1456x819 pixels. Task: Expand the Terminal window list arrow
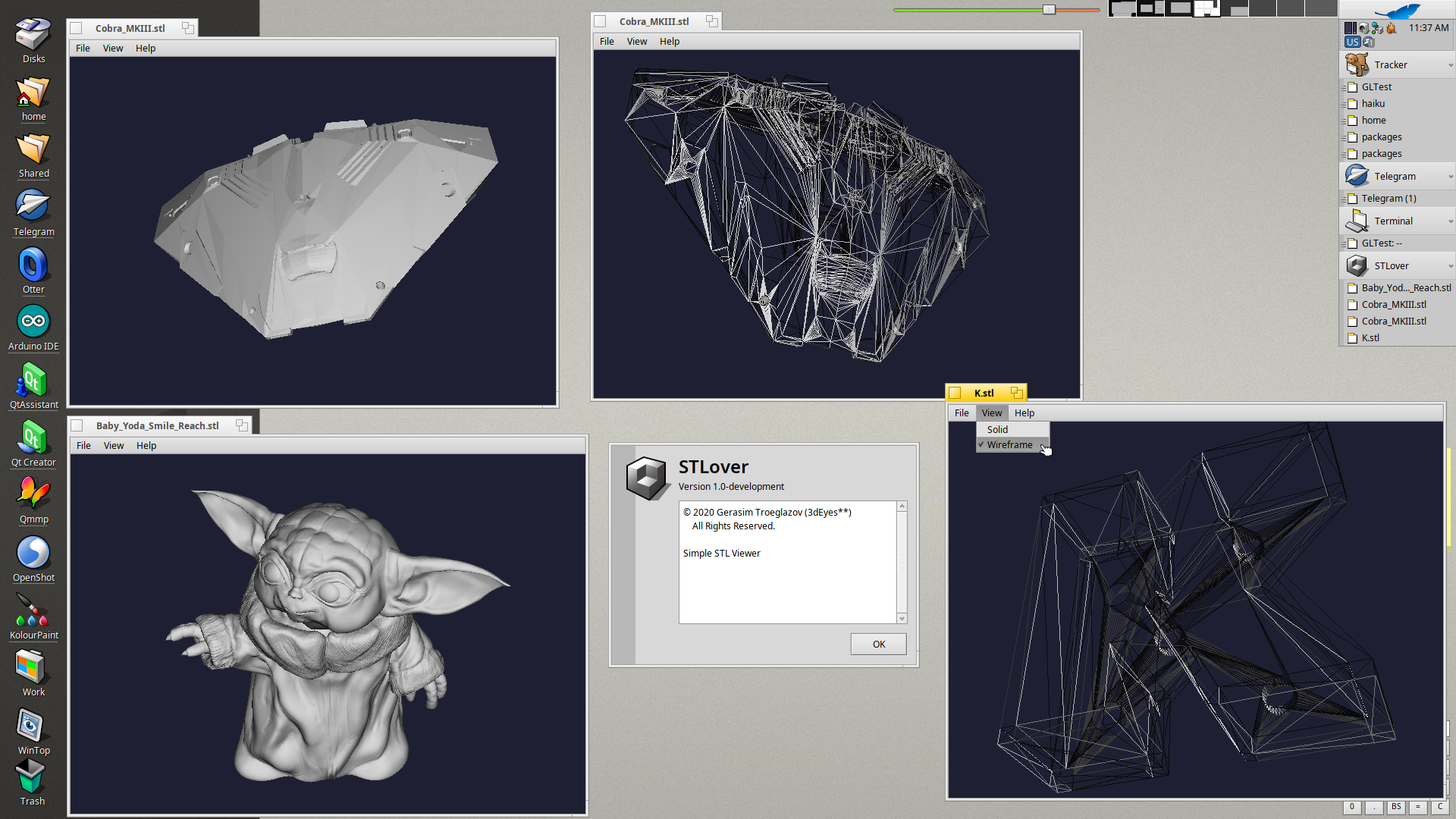(1450, 221)
